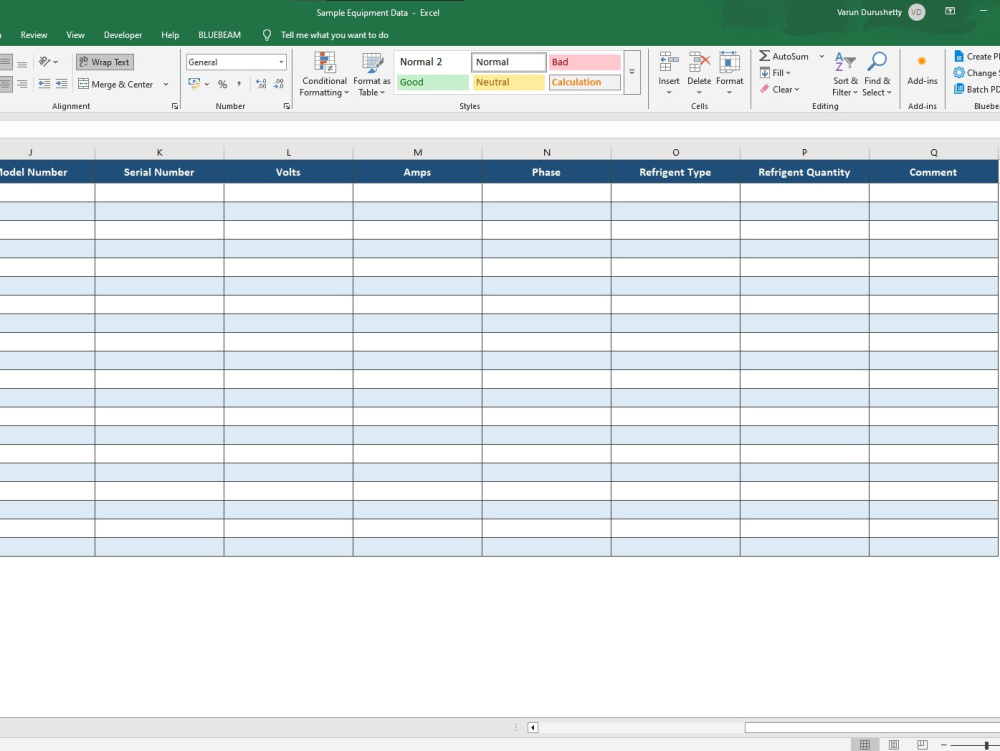Viewport: 1000px width, 751px height.
Task: Click the ribbon display options icon
Action: (x=950, y=11)
